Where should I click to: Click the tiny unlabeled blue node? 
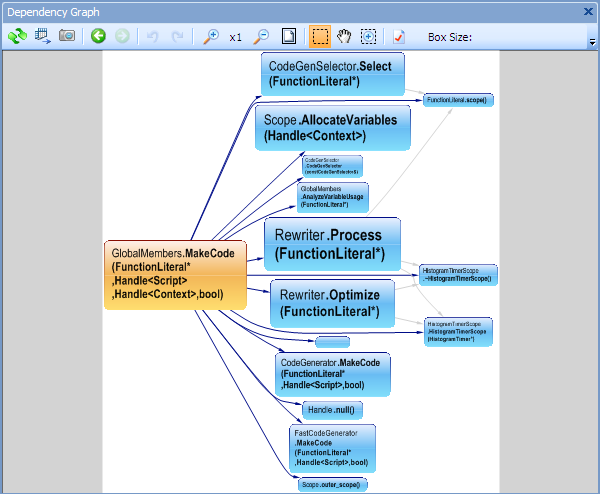(333, 342)
